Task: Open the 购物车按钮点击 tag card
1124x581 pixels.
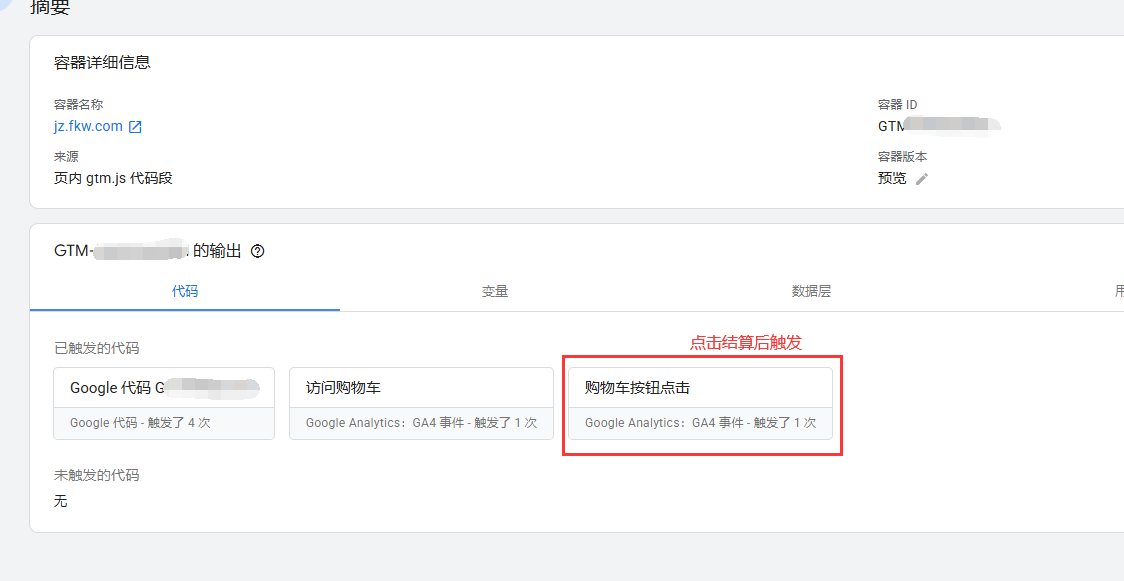Action: [700, 403]
